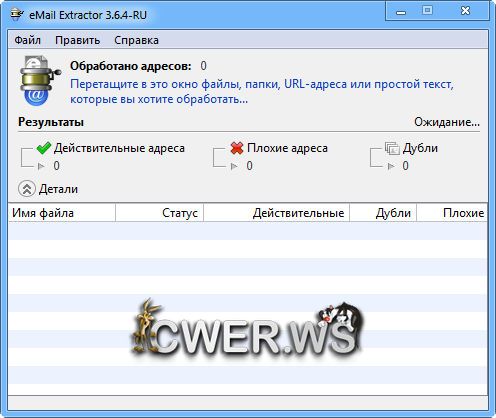This screenshot has height=418, width=496.
Task: Collapse the Детали section chevron
Action: (x=27, y=189)
